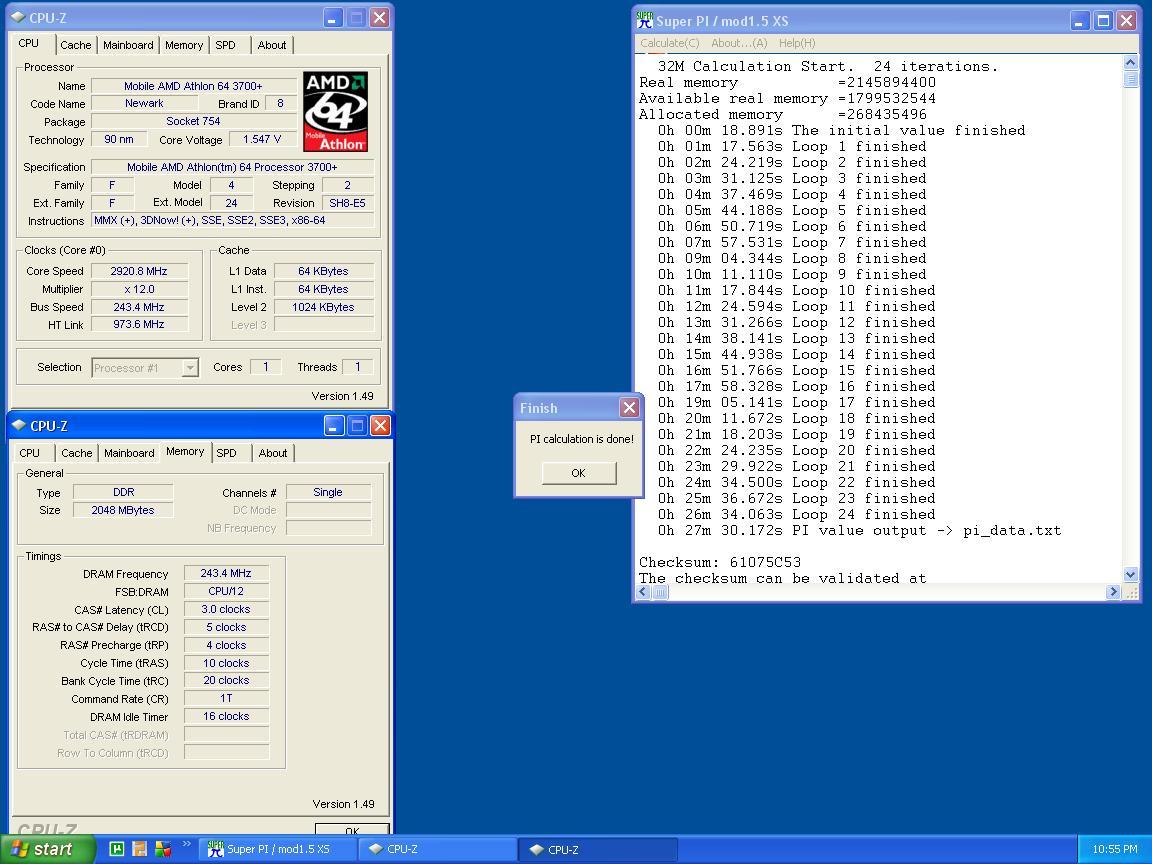Click the PI value output pi_data.txt line

click(x=859, y=530)
